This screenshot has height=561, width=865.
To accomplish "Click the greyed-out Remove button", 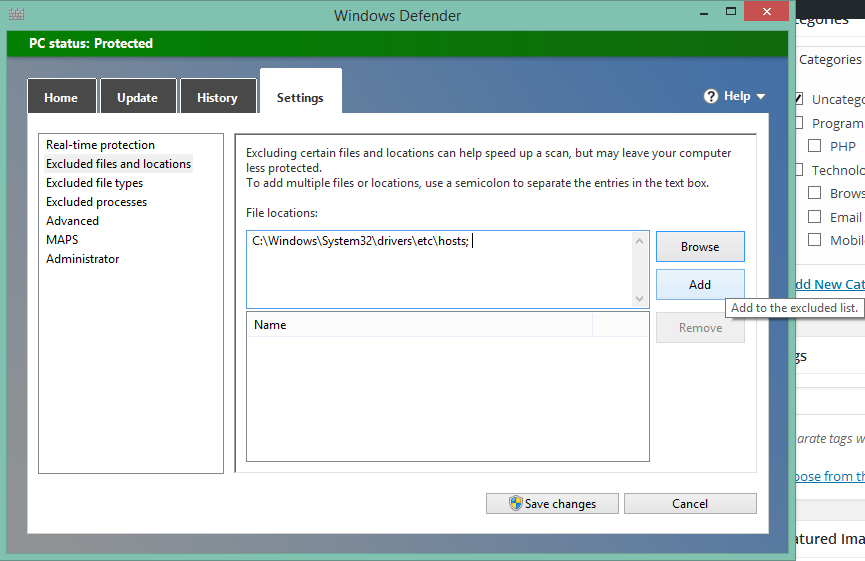I will [x=700, y=328].
